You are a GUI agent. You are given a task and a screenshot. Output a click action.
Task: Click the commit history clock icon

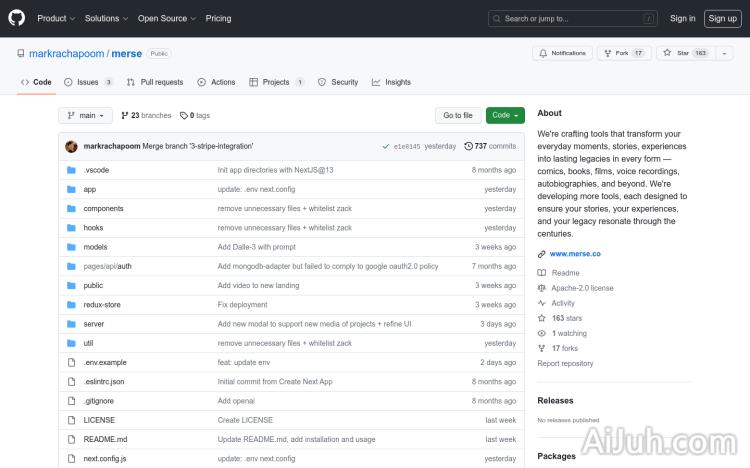(x=468, y=146)
